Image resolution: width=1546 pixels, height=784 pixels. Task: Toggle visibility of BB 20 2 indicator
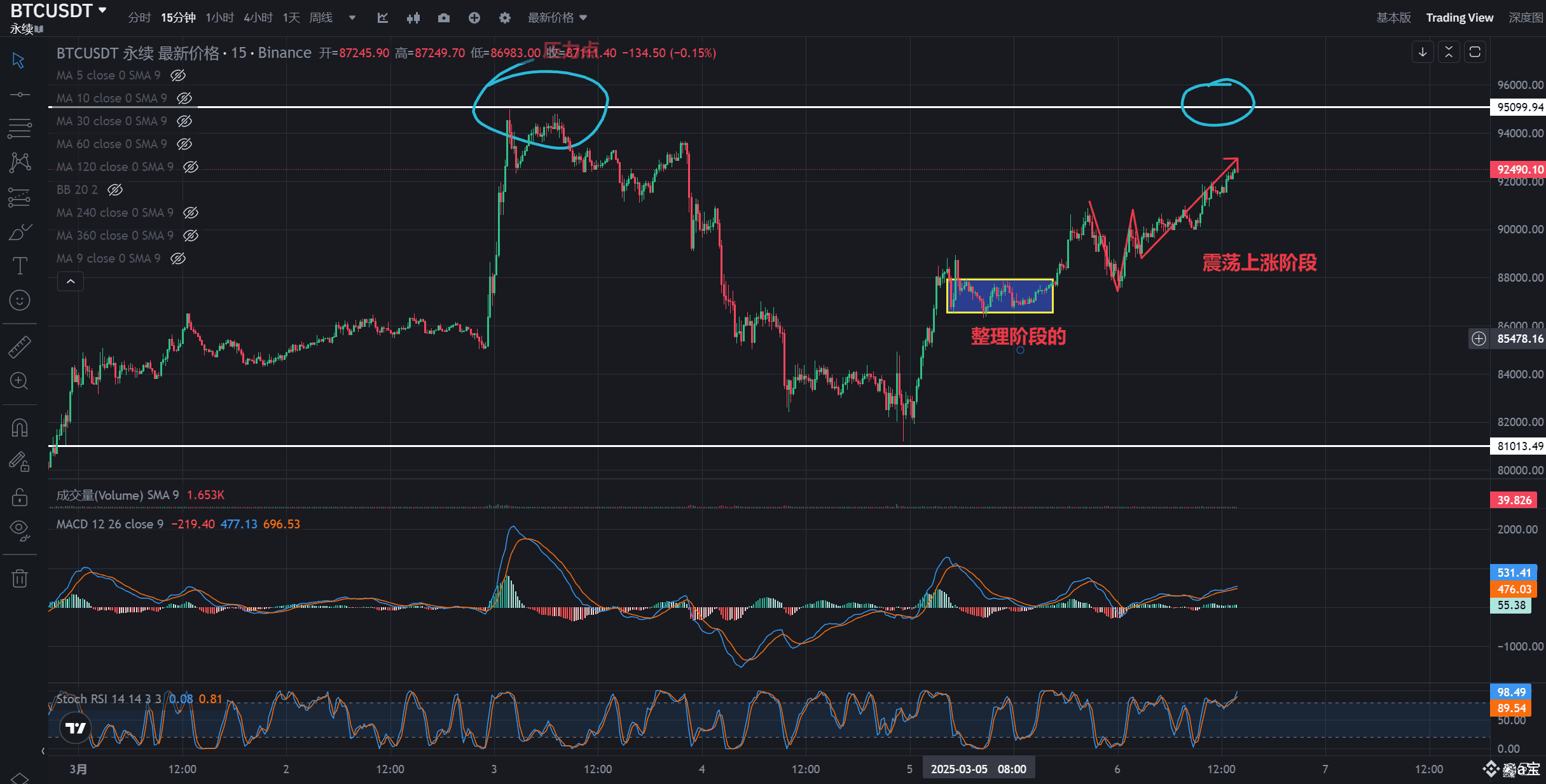[x=115, y=189]
